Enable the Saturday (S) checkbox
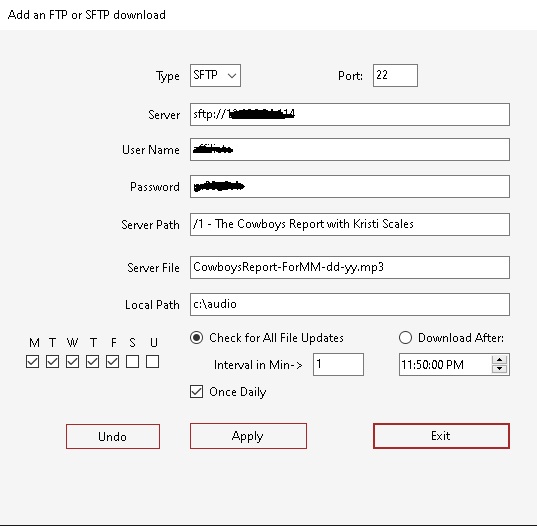 tap(133, 362)
